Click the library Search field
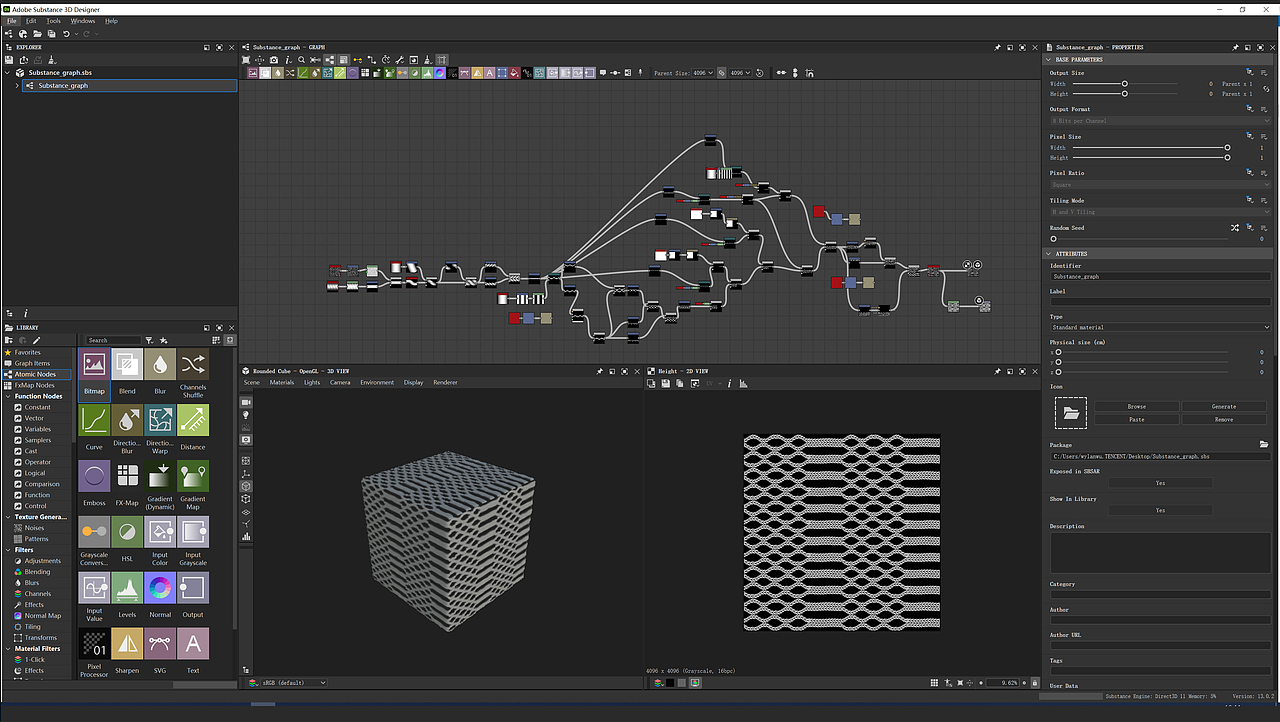The width and height of the screenshot is (1280, 722). click(113, 340)
